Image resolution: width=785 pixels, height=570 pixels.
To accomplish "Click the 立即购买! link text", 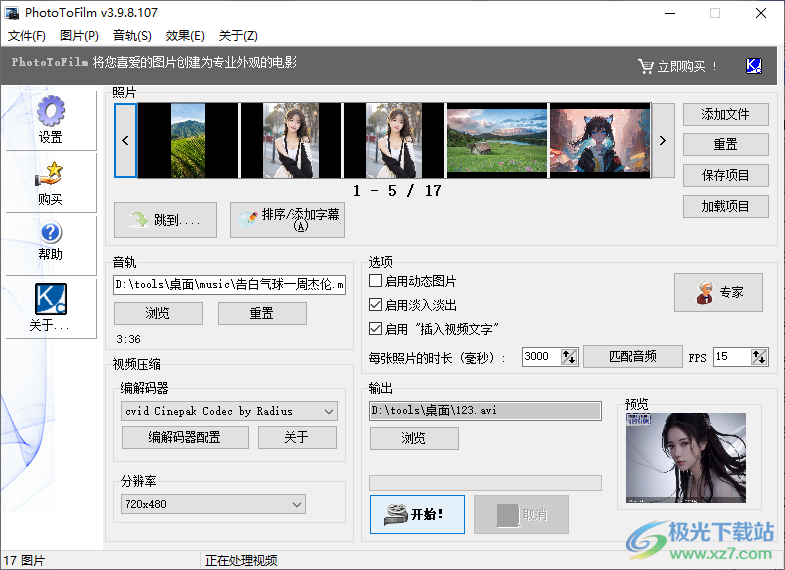I will pyautogui.click(x=687, y=66).
